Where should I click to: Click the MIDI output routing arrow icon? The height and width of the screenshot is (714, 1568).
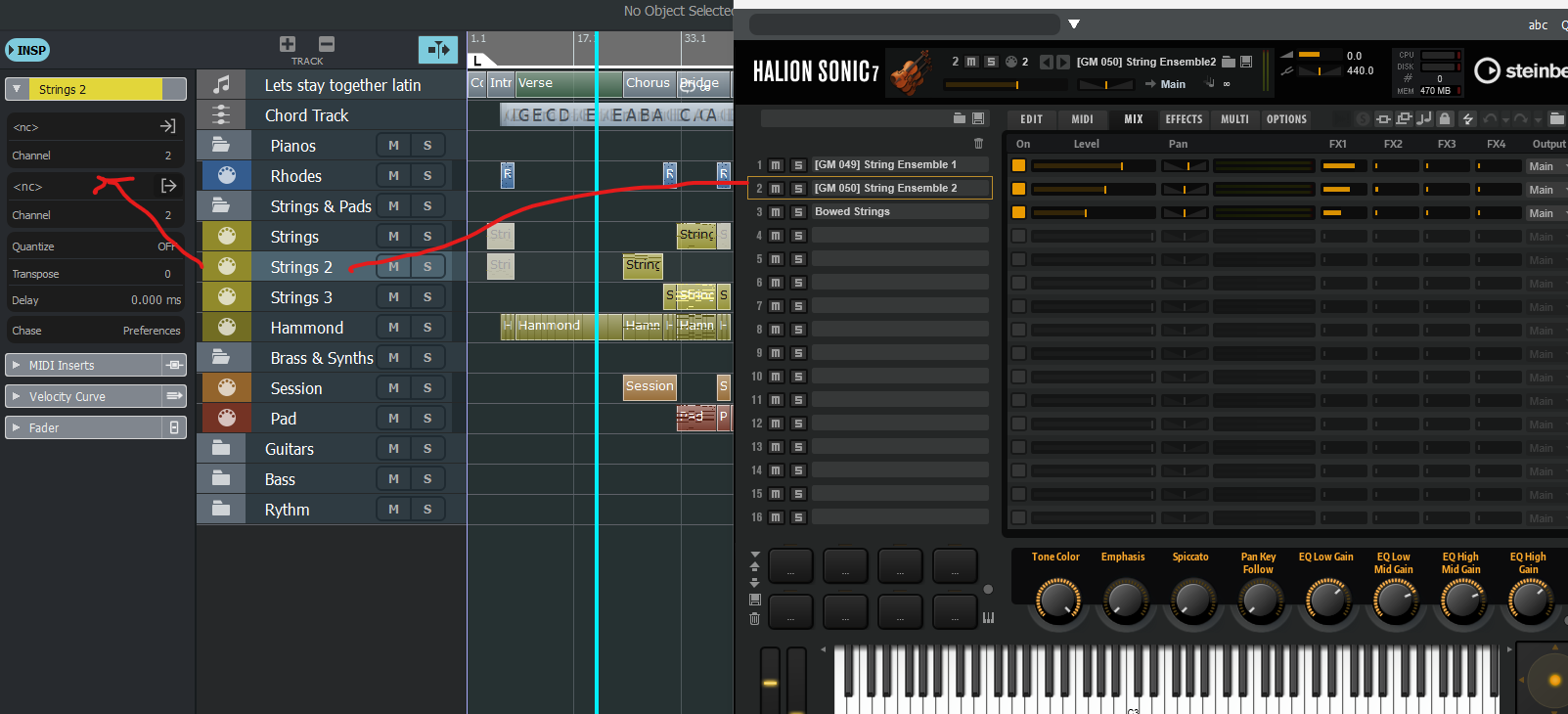pyautogui.click(x=168, y=186)
